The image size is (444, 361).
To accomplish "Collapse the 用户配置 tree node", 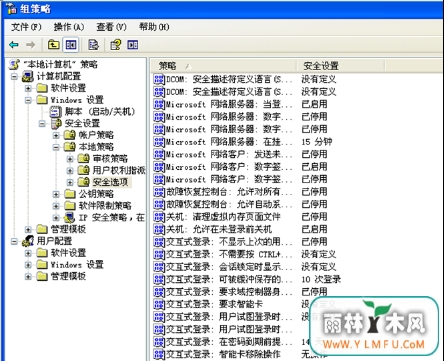I will click(14, 241).
